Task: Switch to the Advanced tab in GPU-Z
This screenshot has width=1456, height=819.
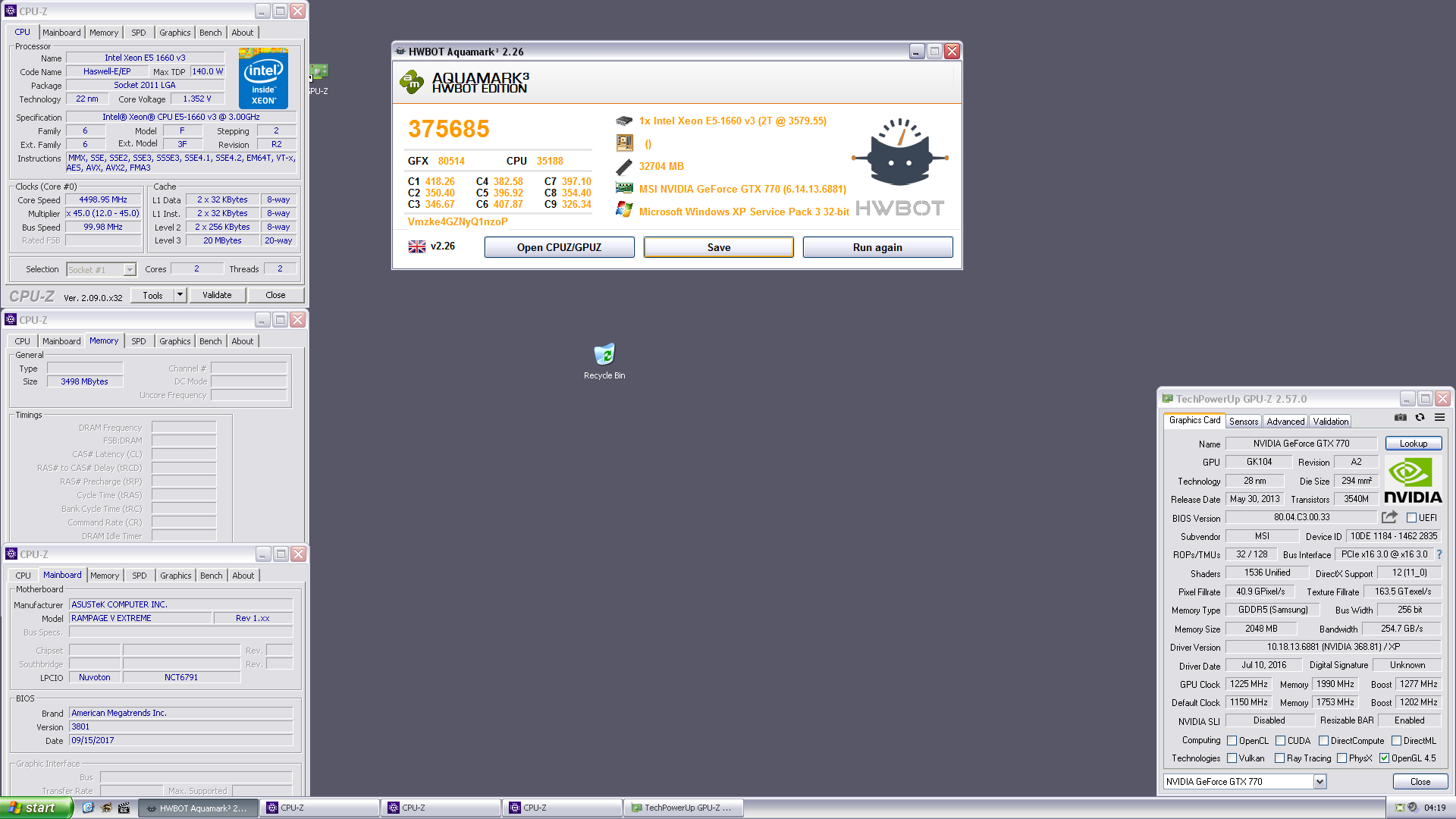Action: [x=1285, y=422]
